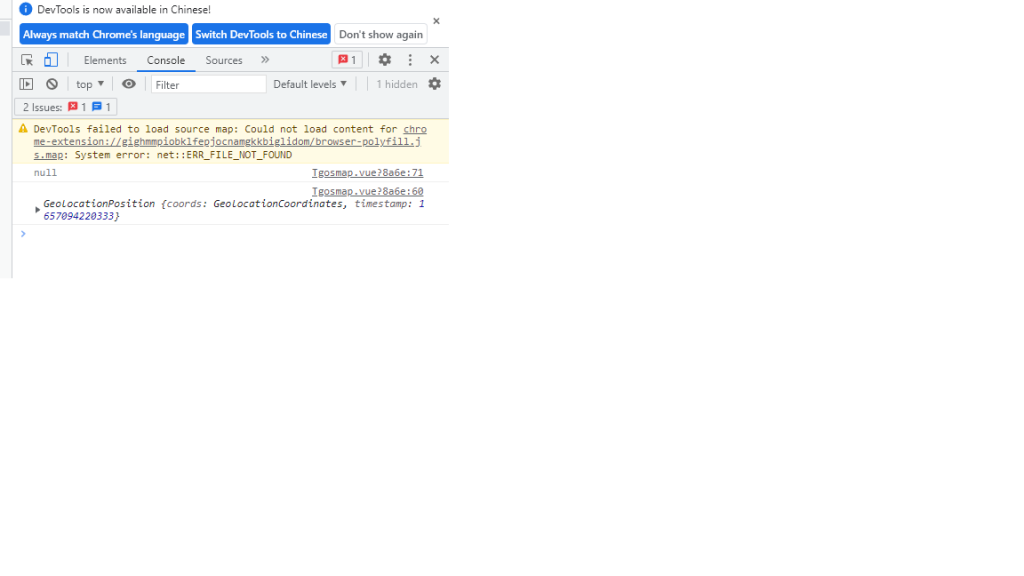Open the red error count badge
Image resolution: width=1024 pixels, height=576 pixels.
coord(347,59)
